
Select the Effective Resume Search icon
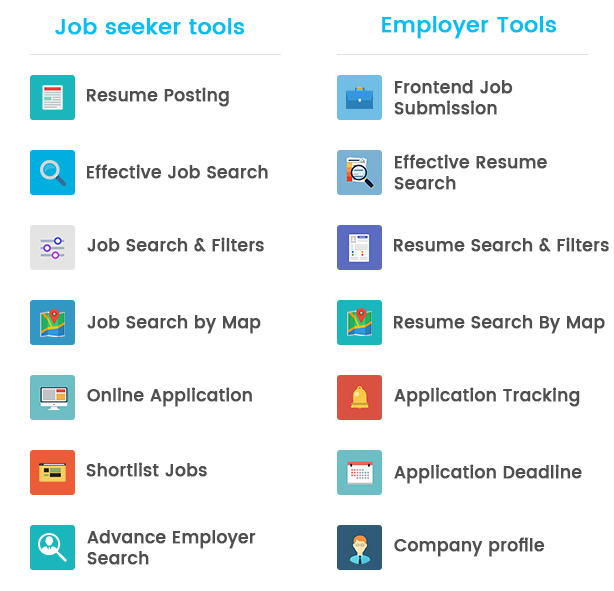tap(359, 172)
